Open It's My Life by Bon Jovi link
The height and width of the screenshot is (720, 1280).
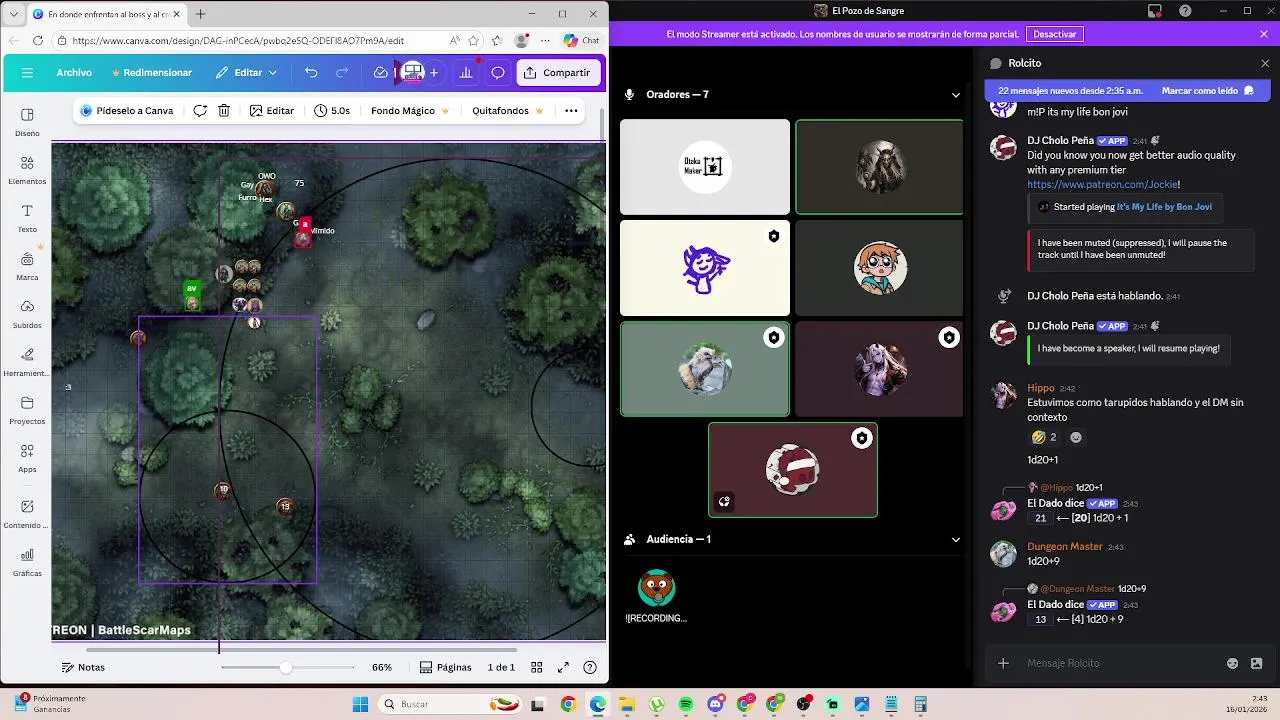(x=1164, y=207)
